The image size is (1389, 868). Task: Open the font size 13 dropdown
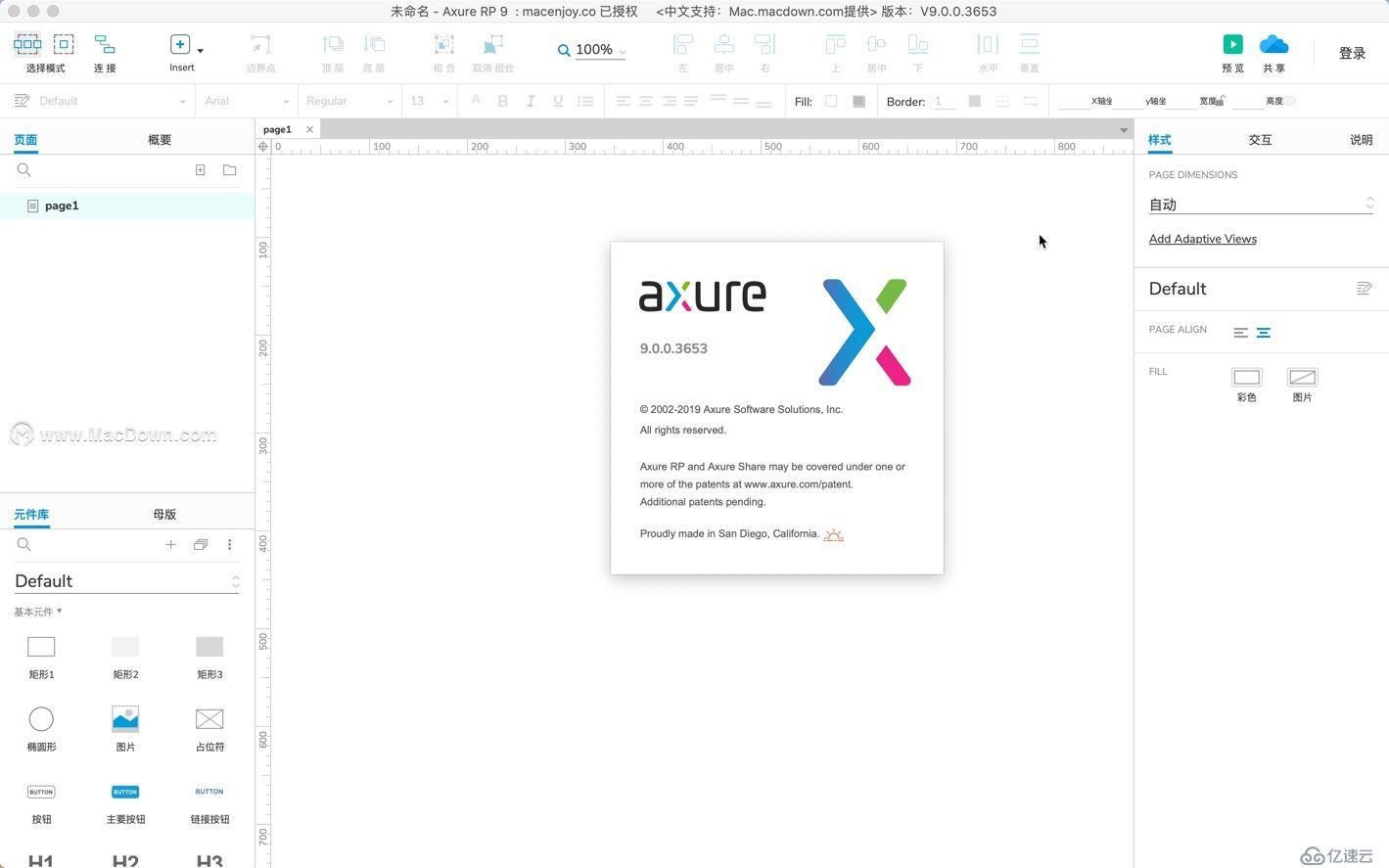[x=429, y=101]
